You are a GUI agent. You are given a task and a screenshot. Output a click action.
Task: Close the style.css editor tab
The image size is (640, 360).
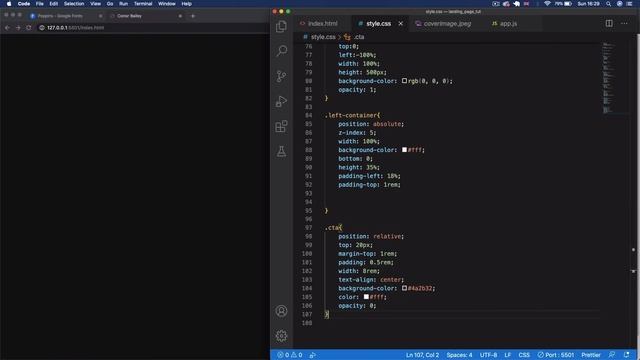click(x=400, y=24)
